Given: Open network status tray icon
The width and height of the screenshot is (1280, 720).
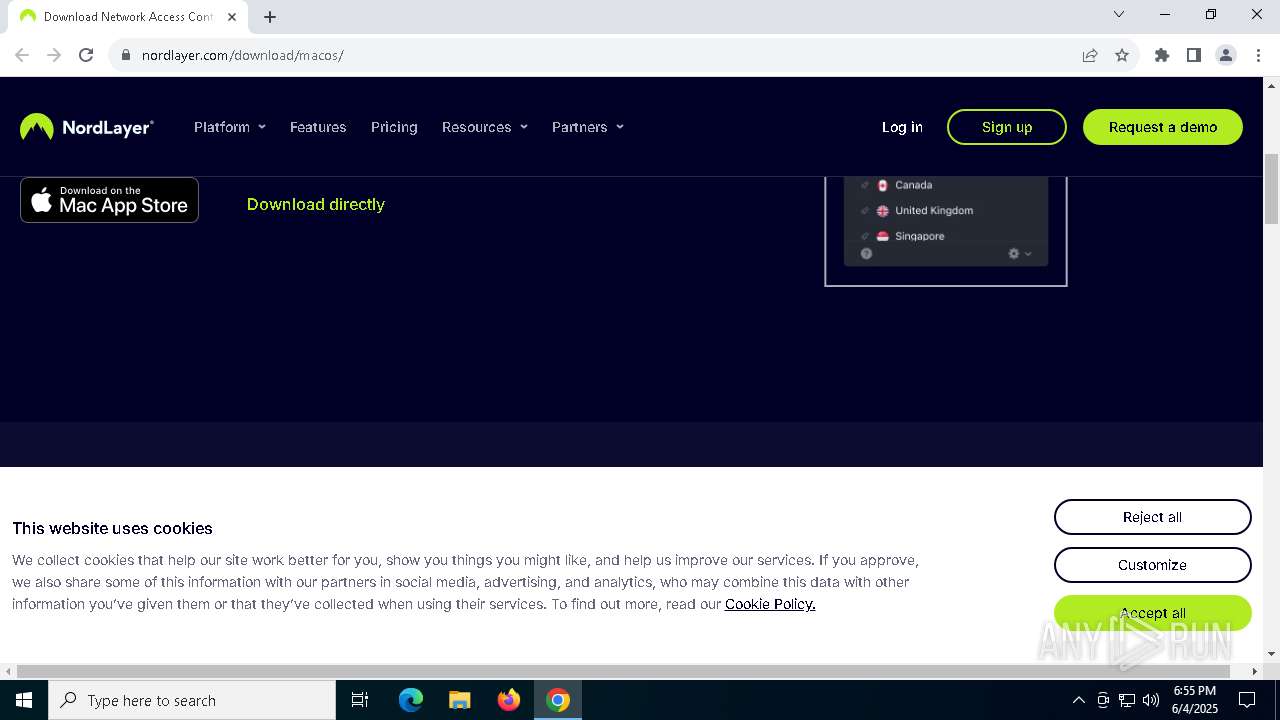Looking at the screenshot, I should point(1127,700).
